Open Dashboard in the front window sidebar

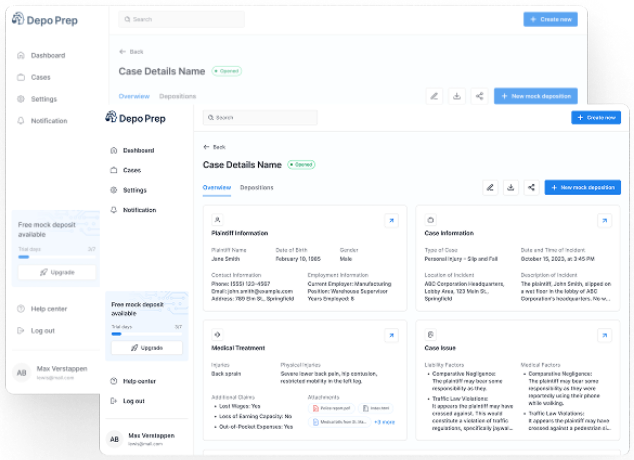coord(138,150)
